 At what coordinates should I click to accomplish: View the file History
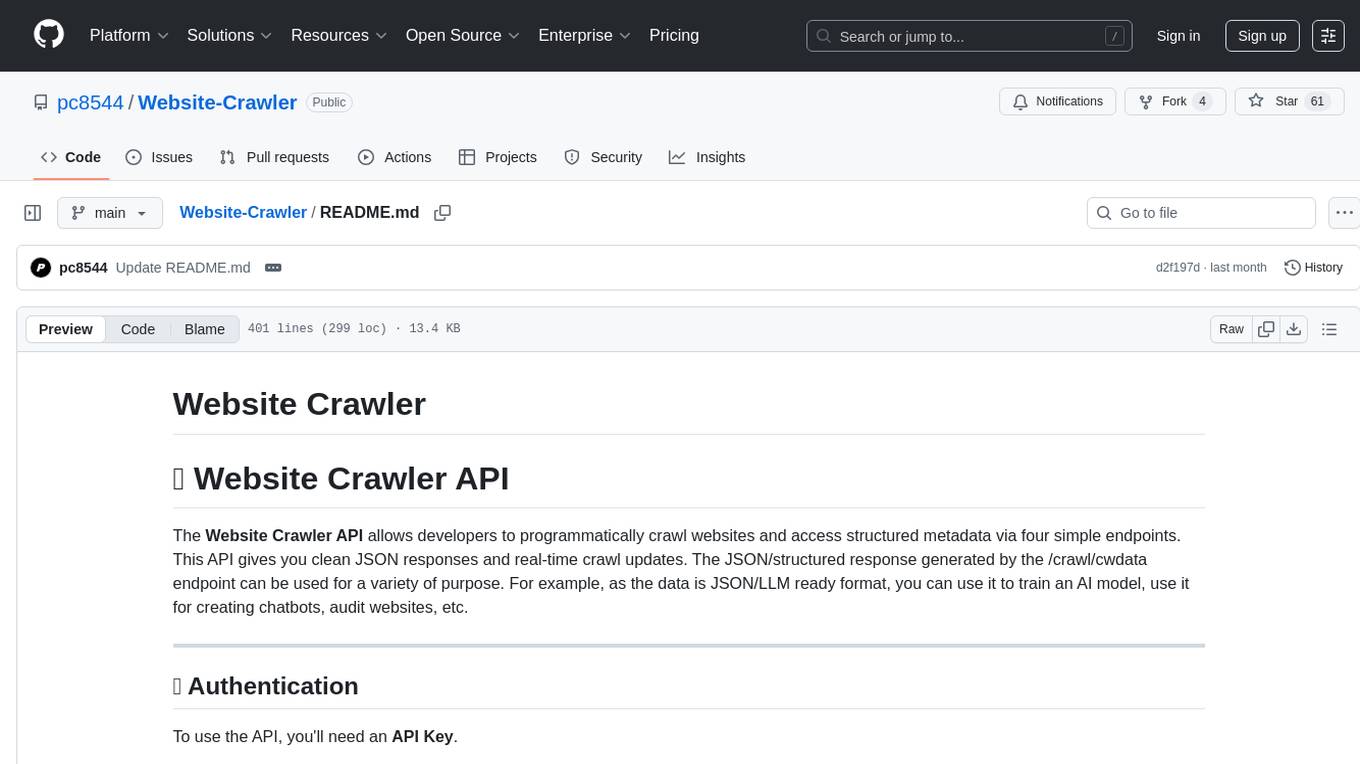[1313, 267]
